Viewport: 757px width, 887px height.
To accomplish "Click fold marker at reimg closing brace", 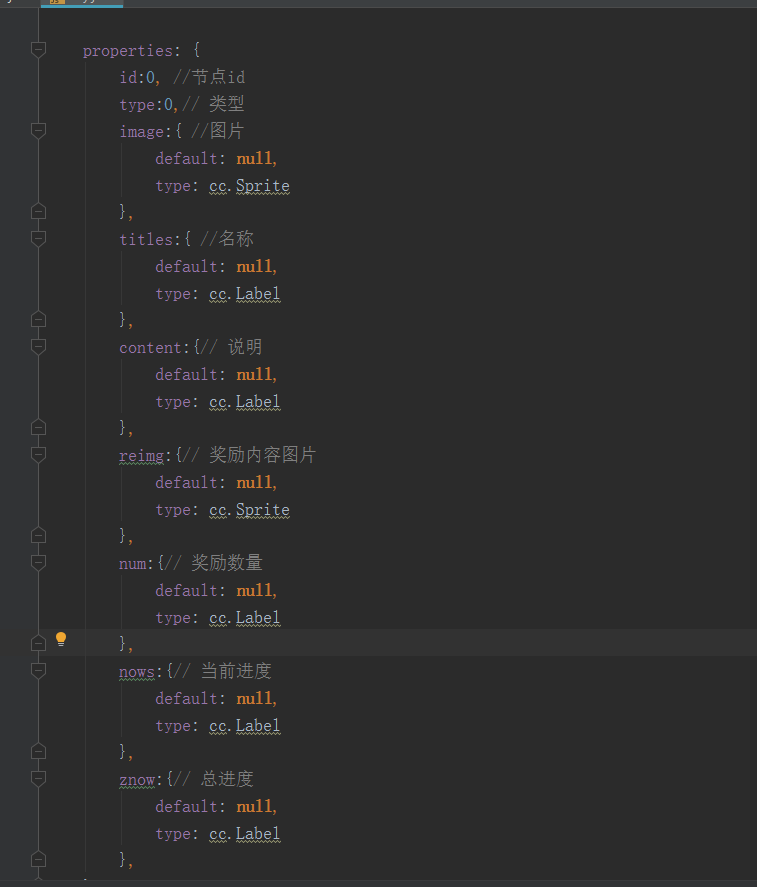I will click(x=38, y=535).
